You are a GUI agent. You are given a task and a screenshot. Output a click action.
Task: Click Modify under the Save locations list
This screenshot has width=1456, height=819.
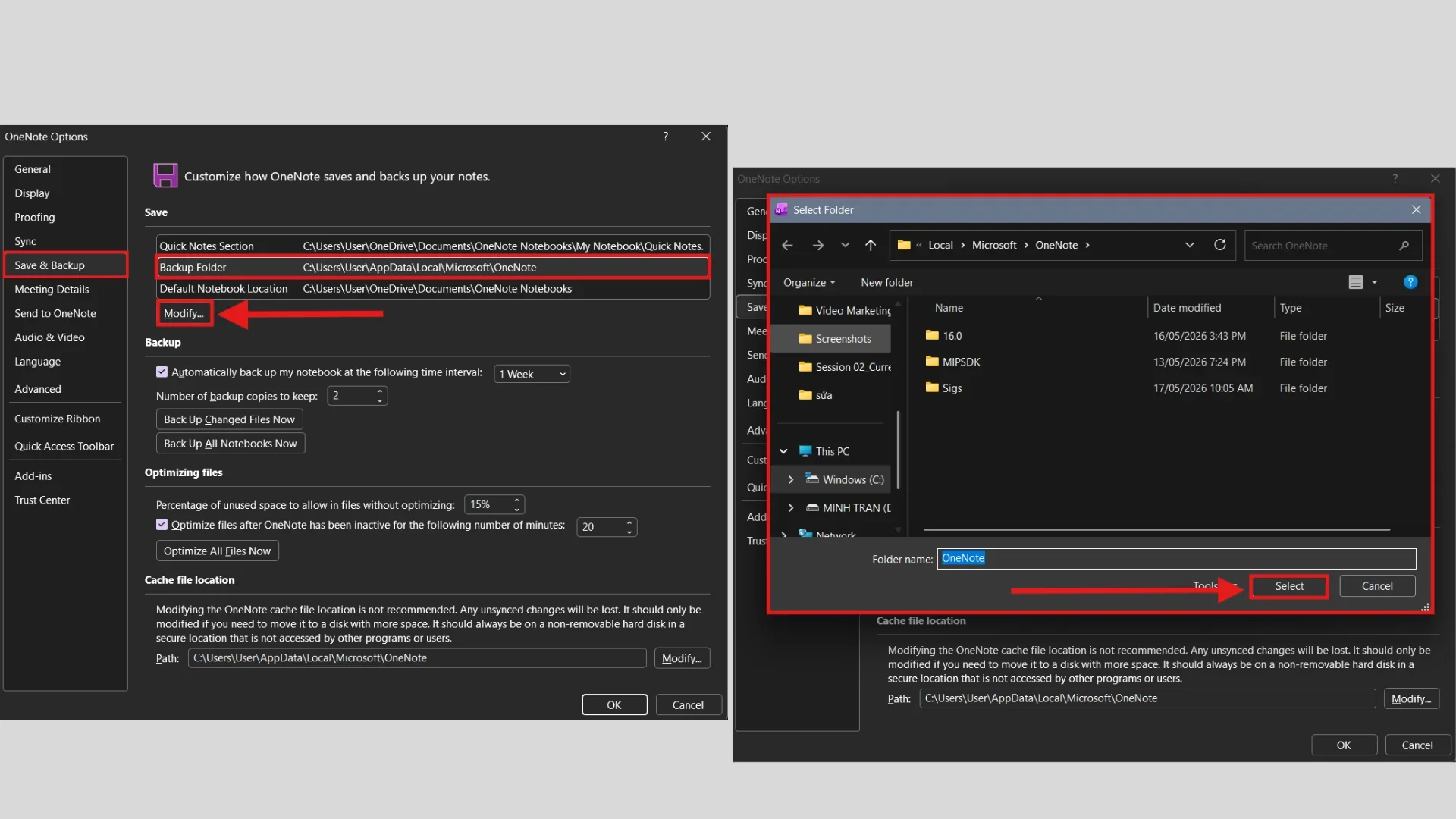[x=184, y=314]
